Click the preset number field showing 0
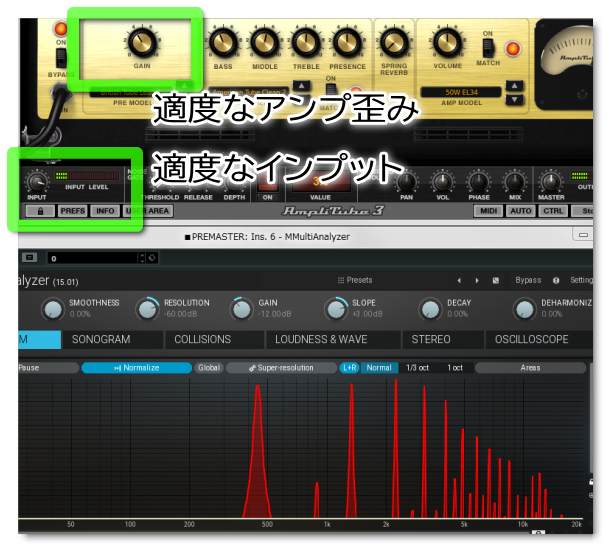610x551 pixels. click(x=92, y=258)
